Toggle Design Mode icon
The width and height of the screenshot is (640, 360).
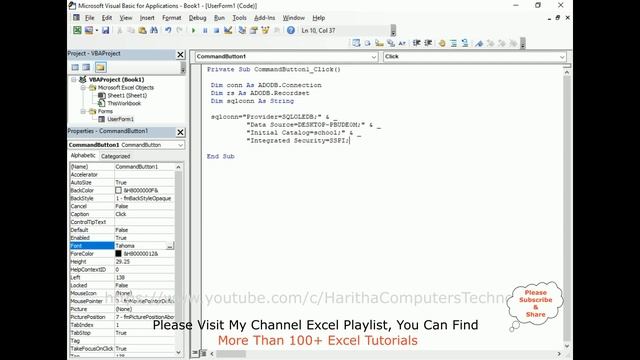point(228,30)
